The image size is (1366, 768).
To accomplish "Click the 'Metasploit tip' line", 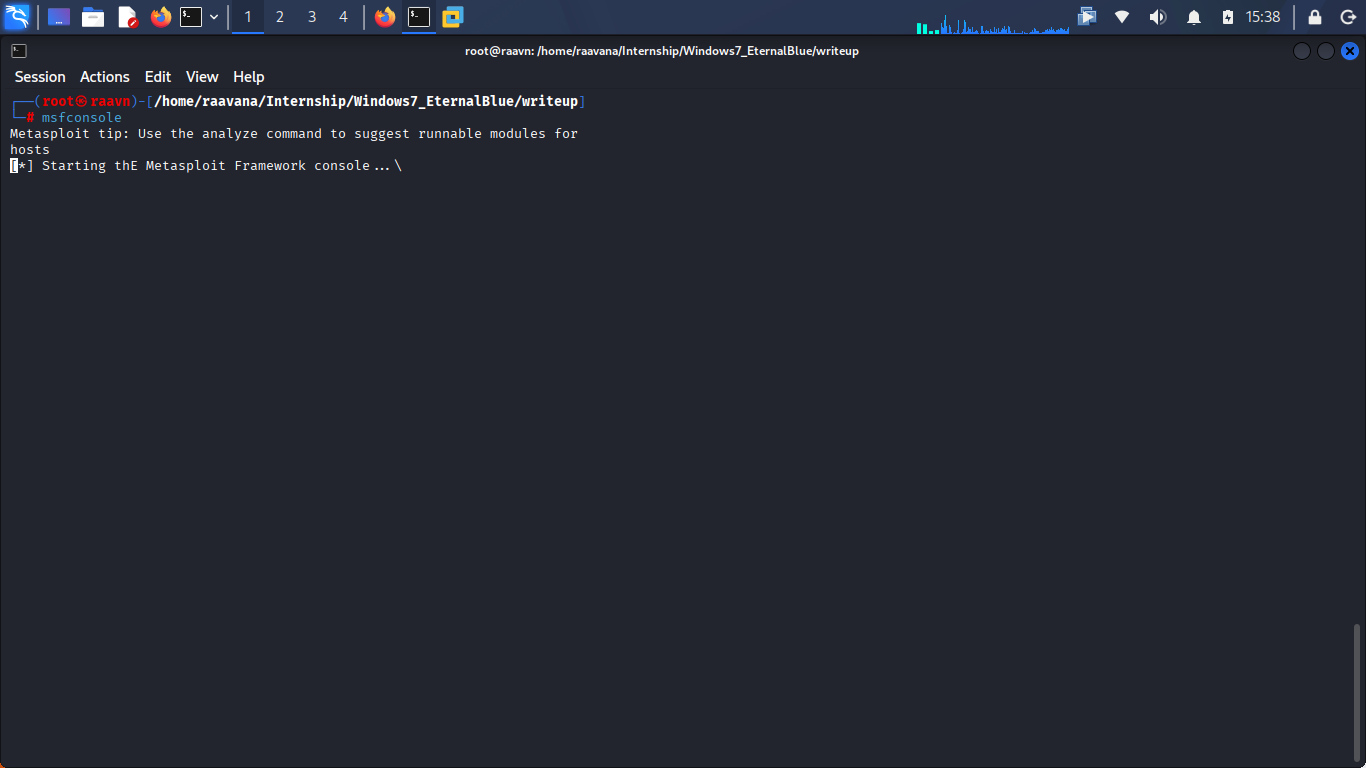I will 294,134.
